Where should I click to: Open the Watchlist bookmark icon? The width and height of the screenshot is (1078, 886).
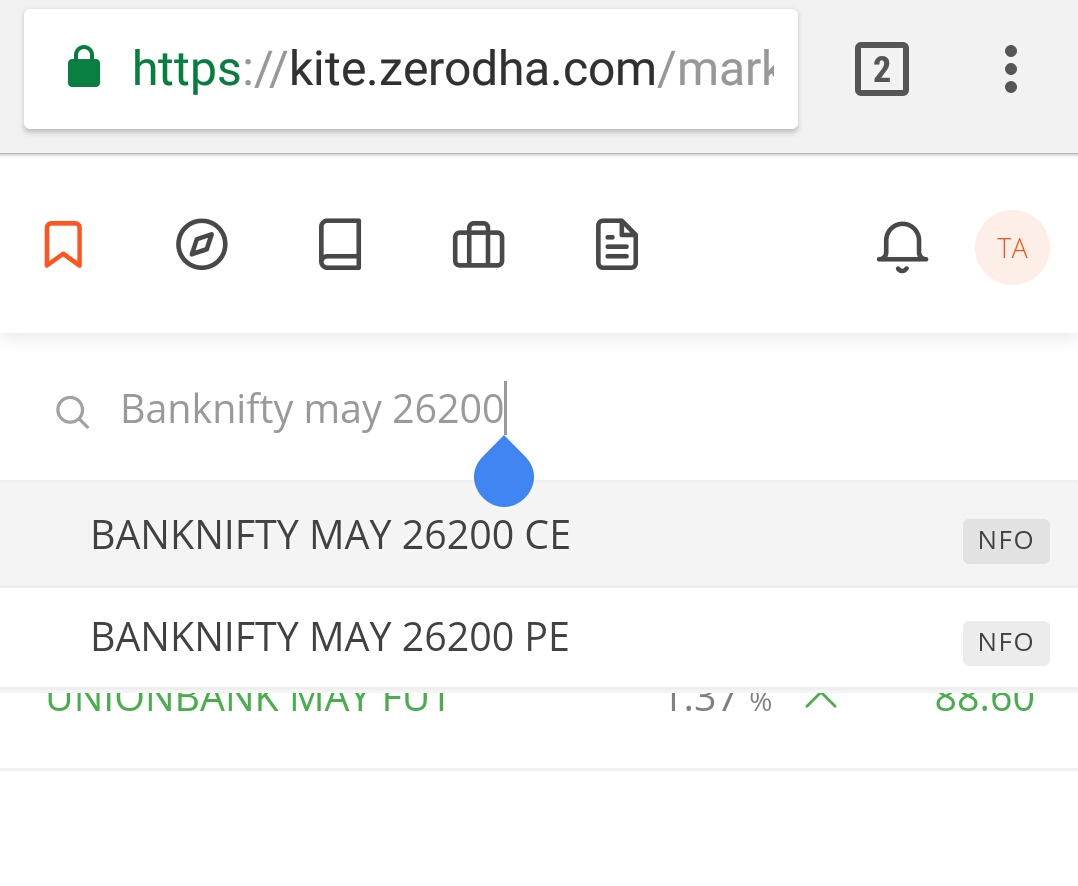(64, 243)
